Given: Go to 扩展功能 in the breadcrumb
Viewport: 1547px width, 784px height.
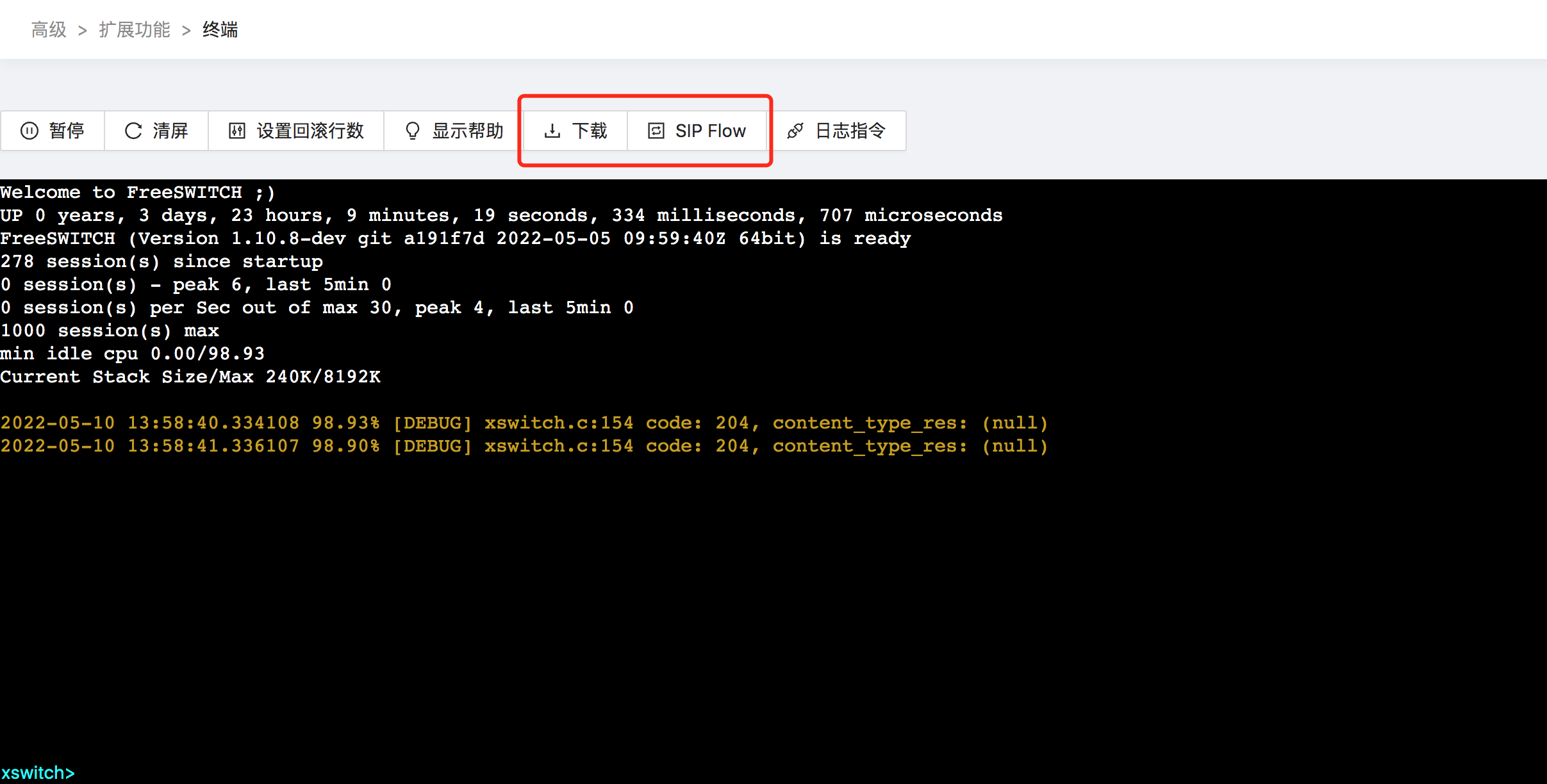Looking at the screenshot, I should 135,29.
